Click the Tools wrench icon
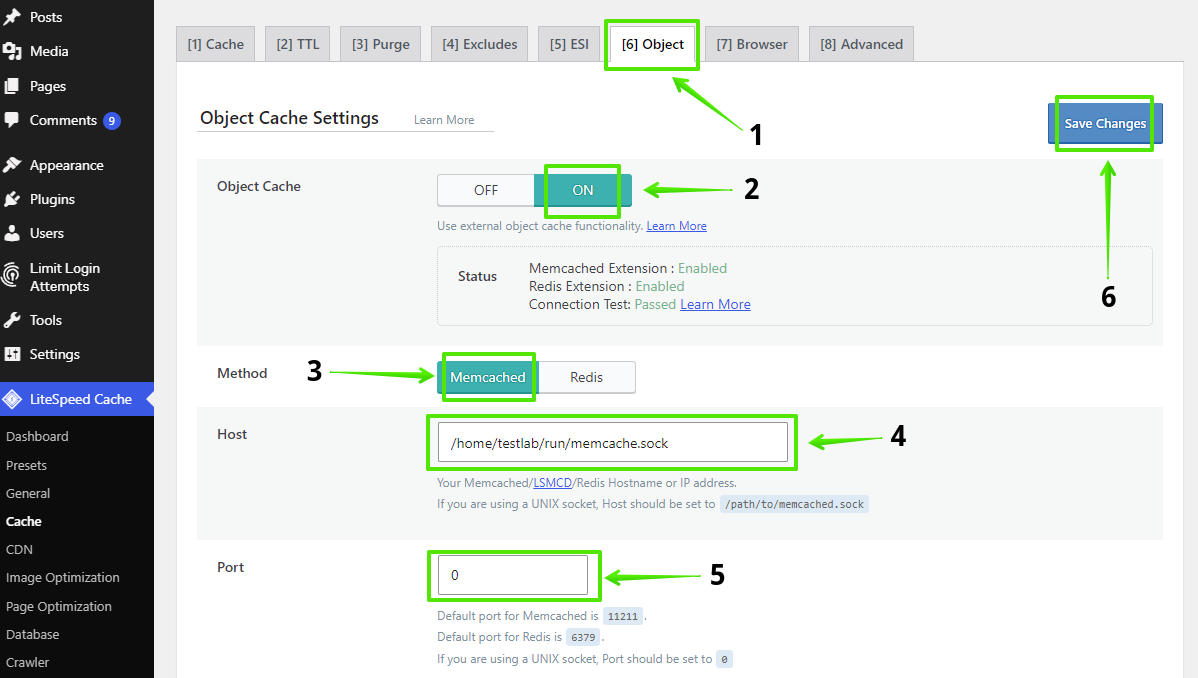The height and width of the screenshot is (678, 1198). (11, 320)
